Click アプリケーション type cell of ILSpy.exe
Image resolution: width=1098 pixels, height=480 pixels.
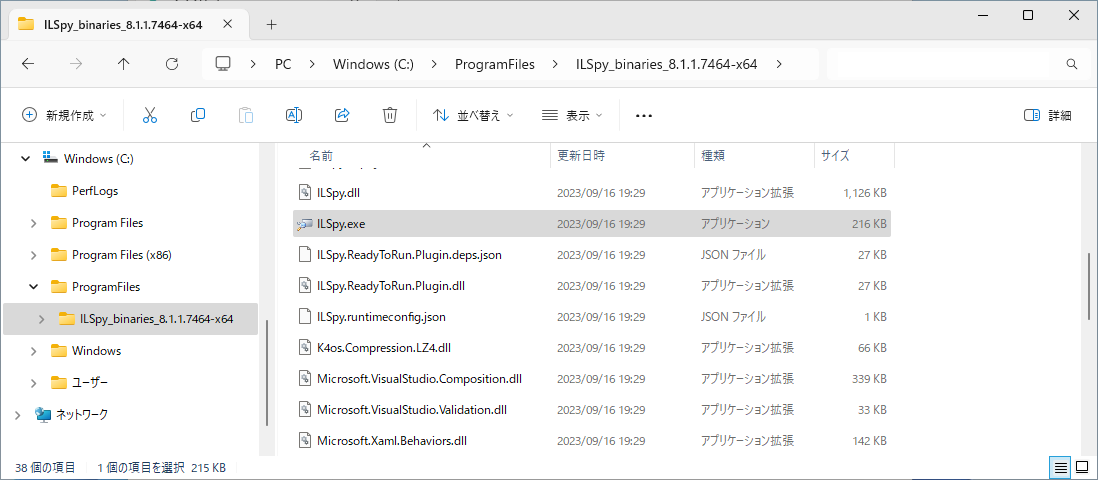[736, 224]
